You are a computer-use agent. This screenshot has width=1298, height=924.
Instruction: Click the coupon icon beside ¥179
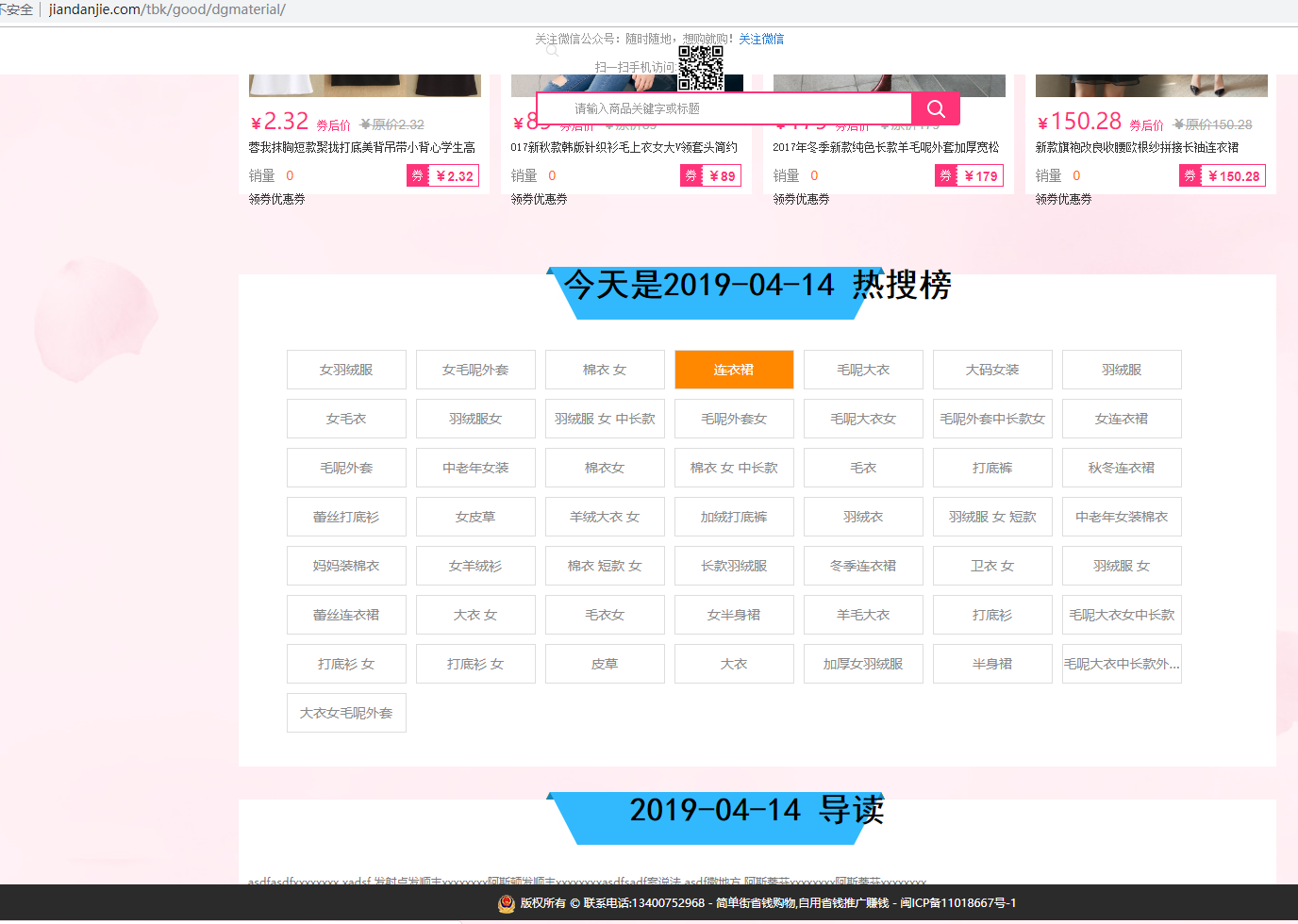tap(946, 175)
